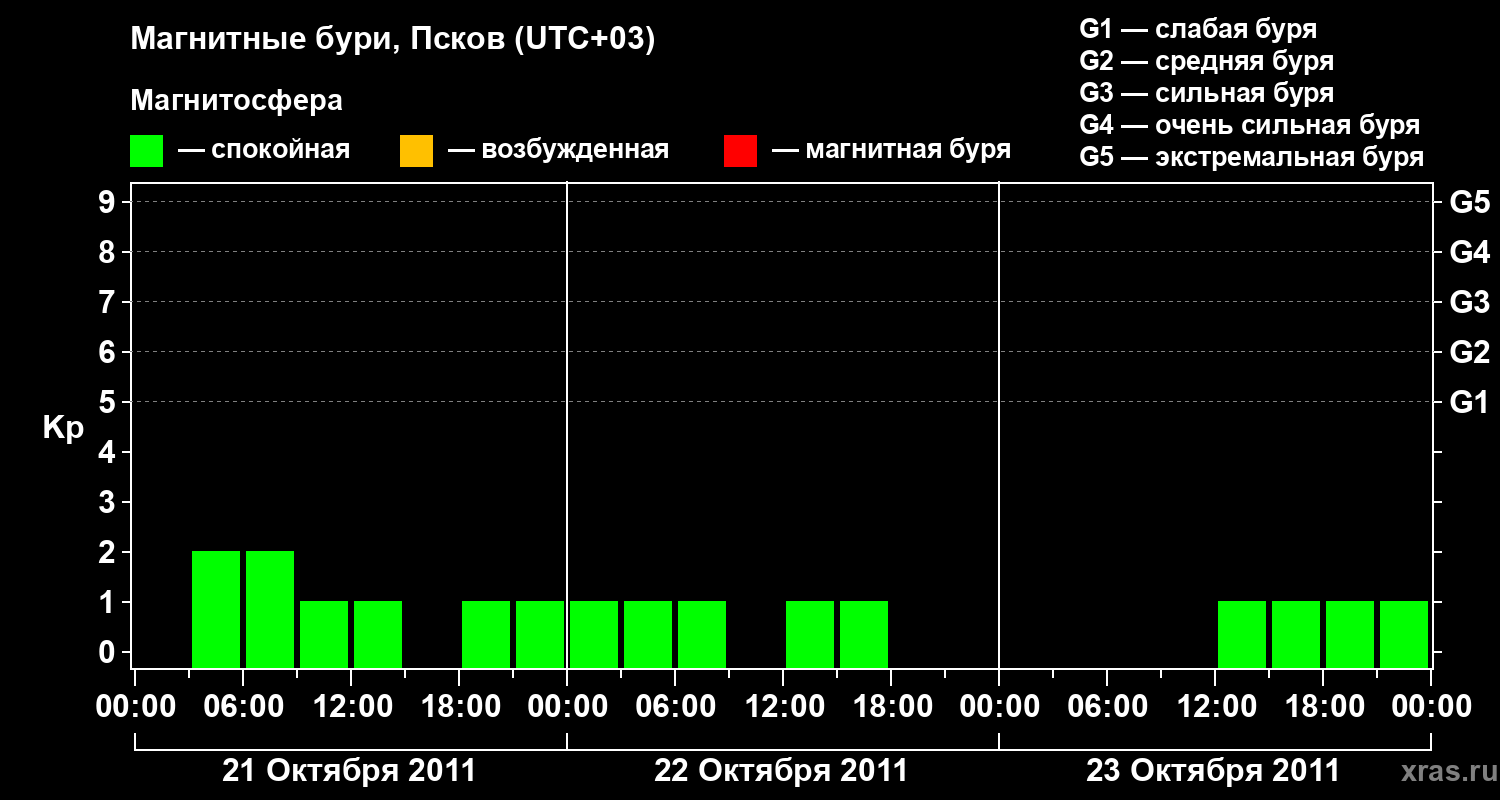Click the second Kp 2 bar on 21 October
Image resolution: width=1500 pixels, height=800 pixels.
[x=270, y=609]
